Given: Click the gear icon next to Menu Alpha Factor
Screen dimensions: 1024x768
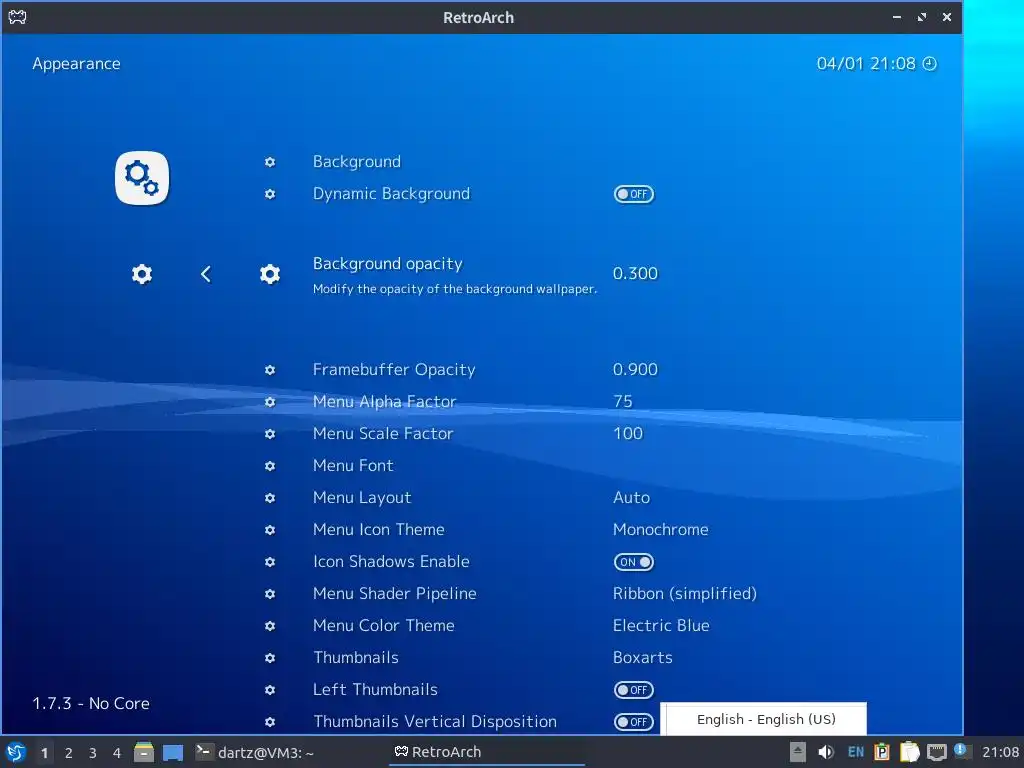Looking at the screenshot, I should [x=270, y=402].
